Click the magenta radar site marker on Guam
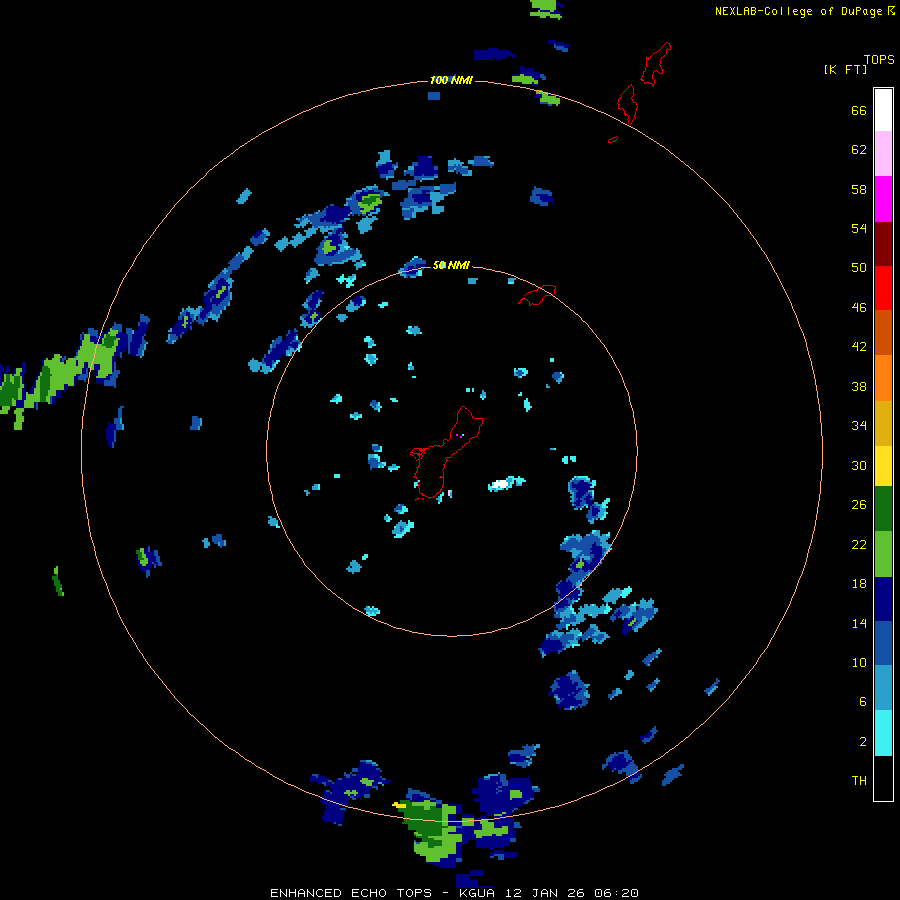 click(x=460, y=436)
